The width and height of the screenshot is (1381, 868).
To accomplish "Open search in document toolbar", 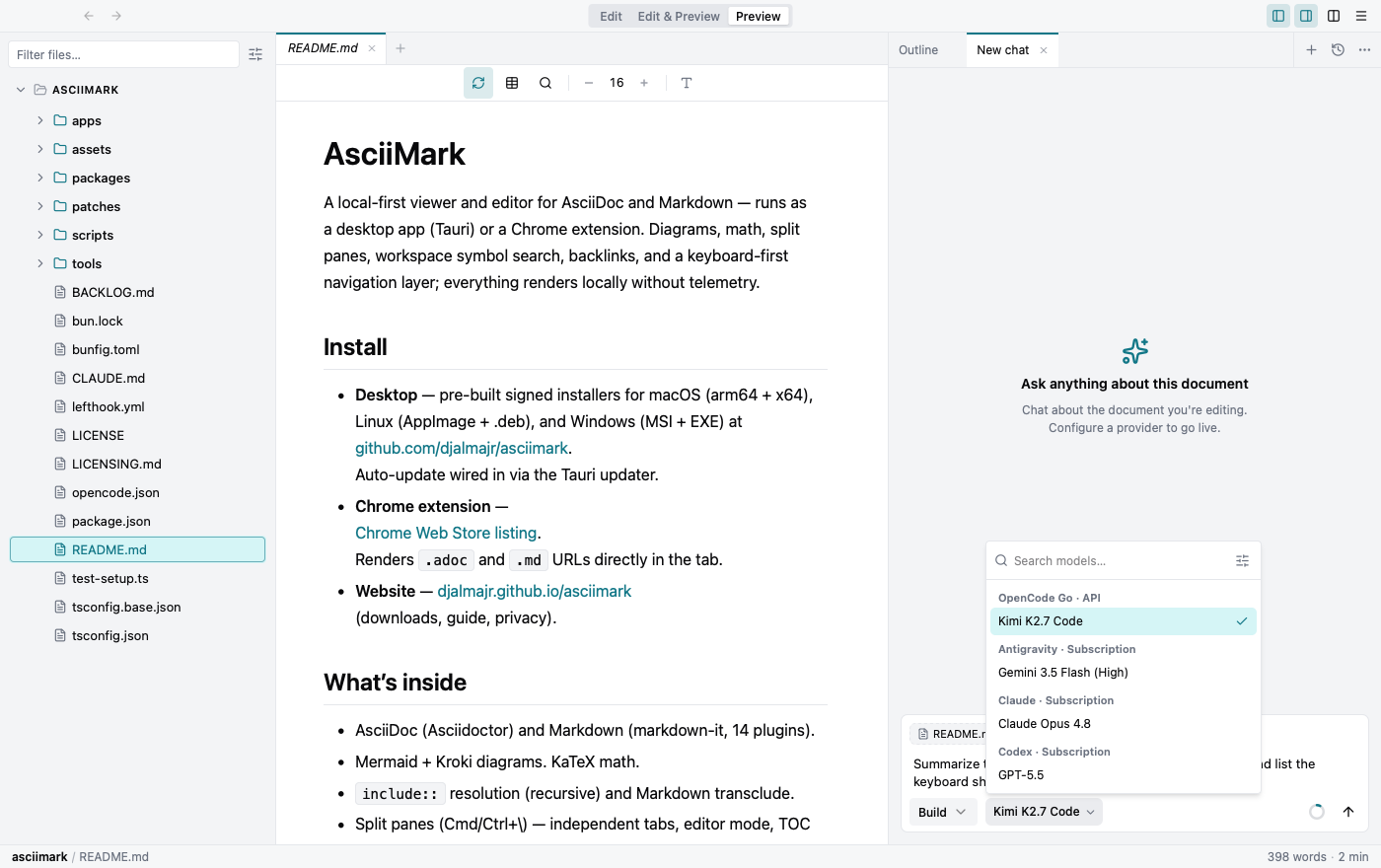I will [x=545, y=83].
